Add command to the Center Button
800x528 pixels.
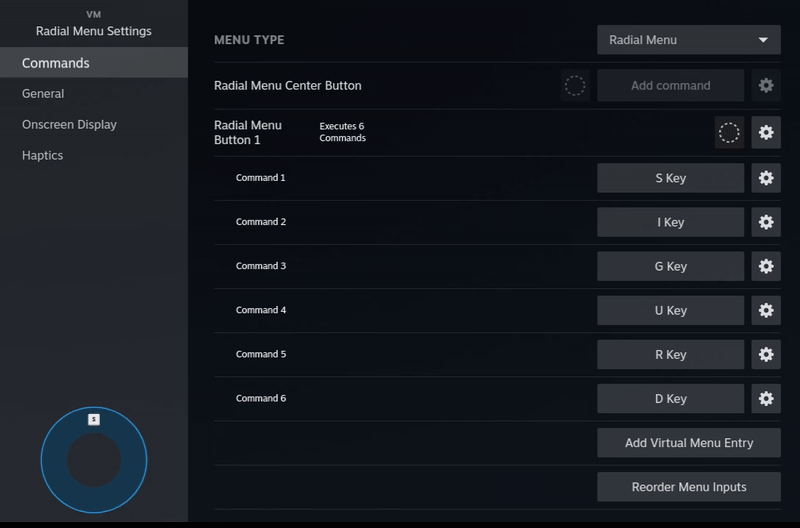click(670, 86)
